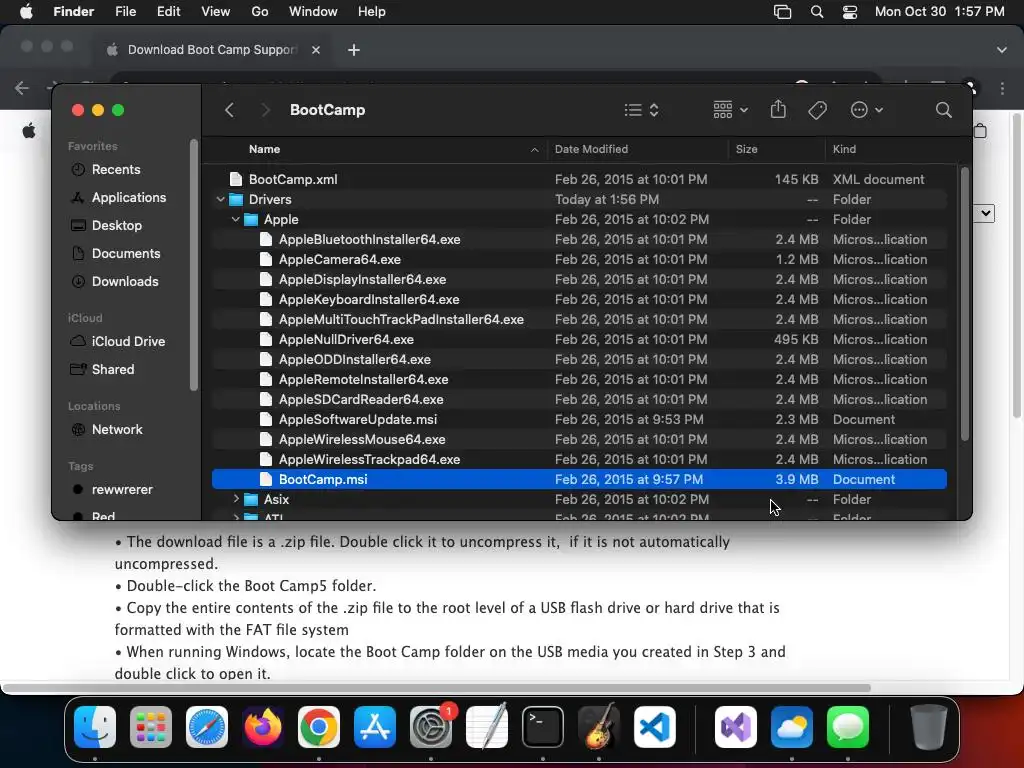Select AppleBluetoothInstaller64.exe
The image size is (1024, 768).
click(579, 239)
